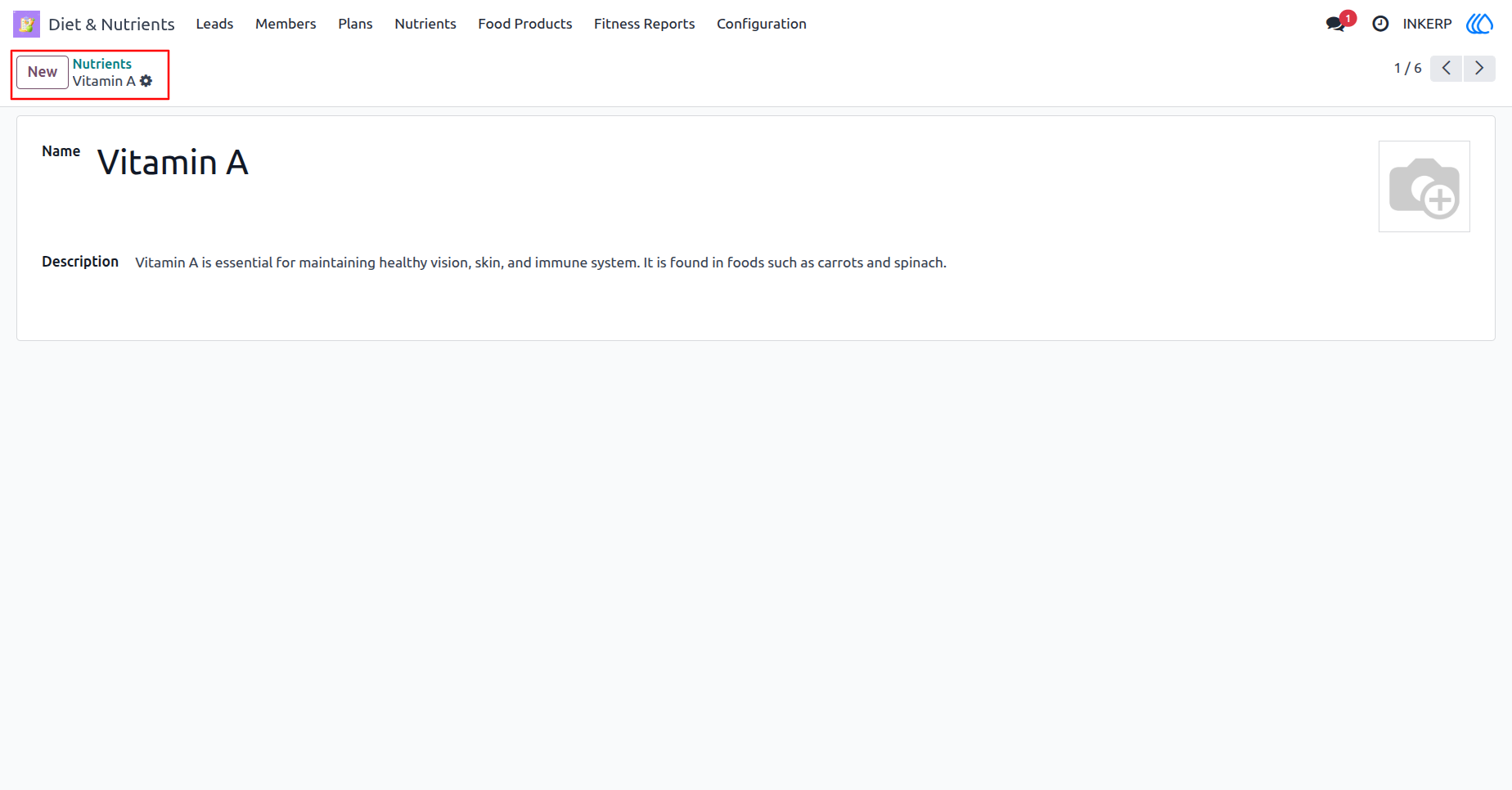This screenshot has width=1512, height=790.
Task: Open the activities clock icon
Action: click(x=1380, y=24)
